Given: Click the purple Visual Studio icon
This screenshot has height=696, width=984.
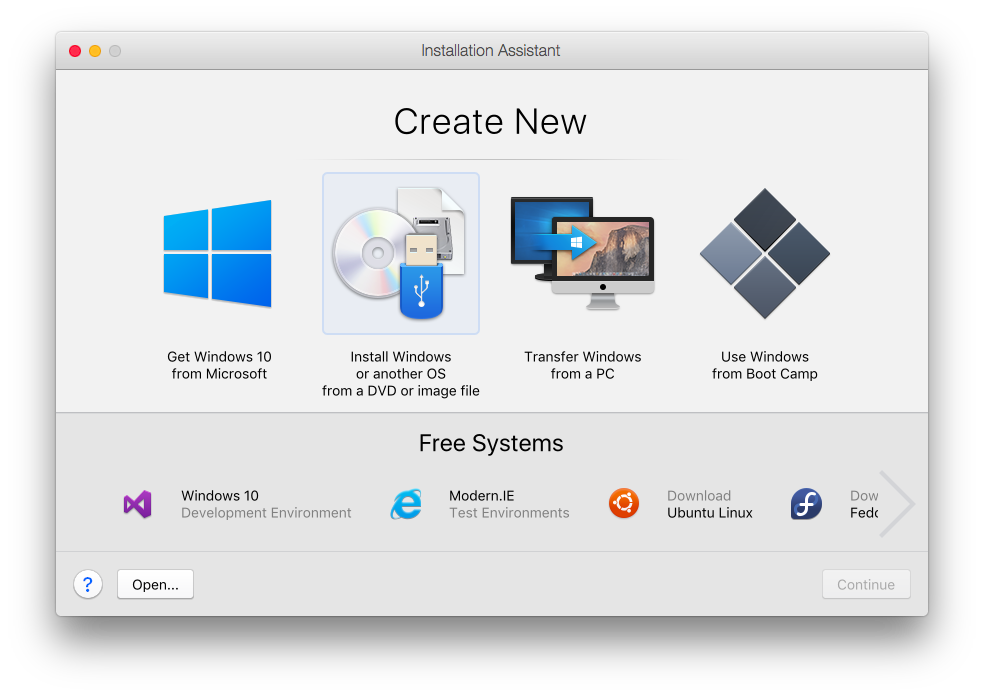Looking at the screenshot, I should (x=137, y=504).
